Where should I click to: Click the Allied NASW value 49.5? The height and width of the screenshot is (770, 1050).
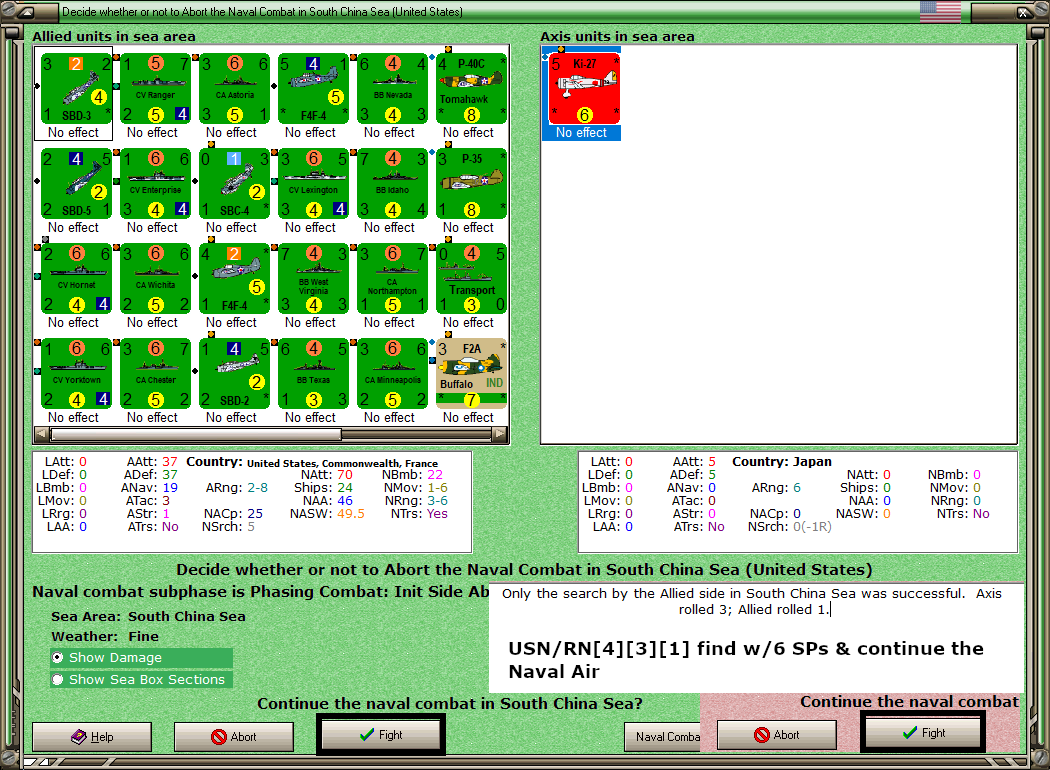[351, 514]
